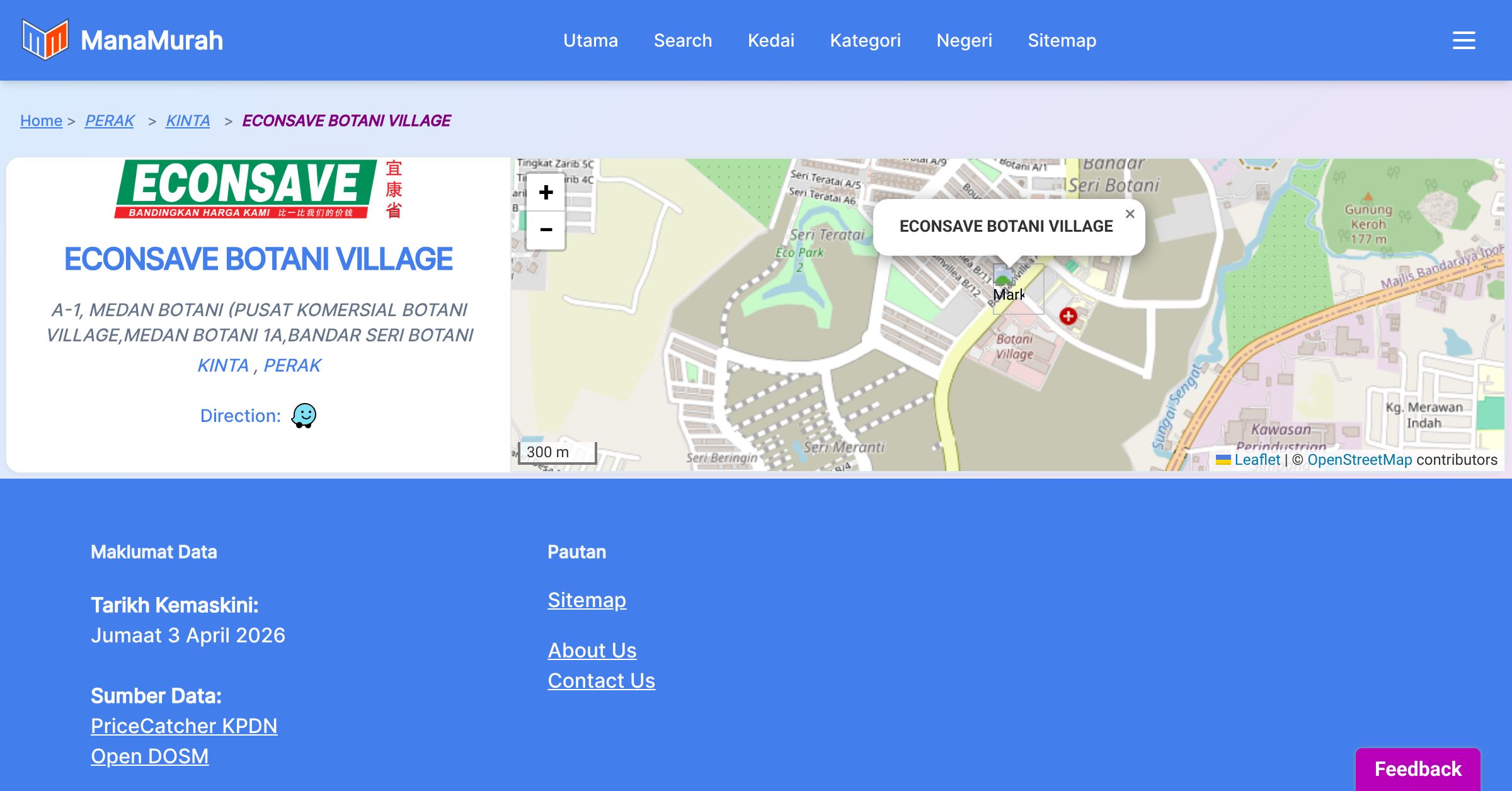Click the ManaMurah logo icon

point(45,40)
